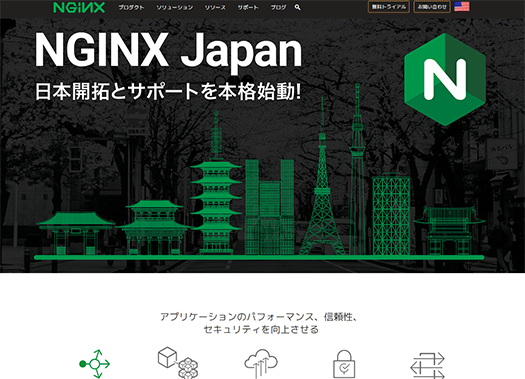This screenshot has width=525, height=379.
Task: Click the green hexagon N logo
Action: [445, 79]
